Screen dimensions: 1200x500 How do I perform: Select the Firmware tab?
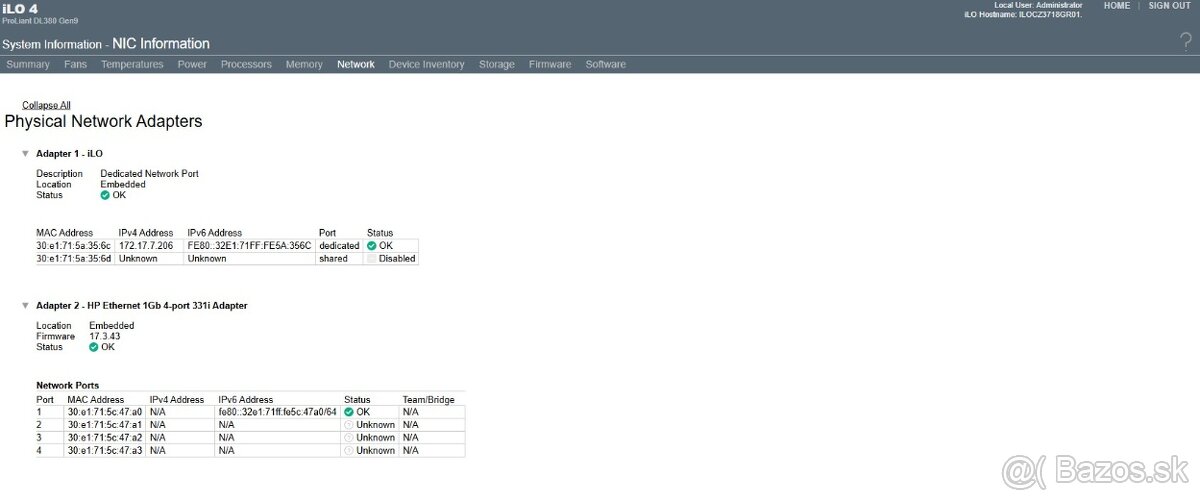click(x=550, y=64)
